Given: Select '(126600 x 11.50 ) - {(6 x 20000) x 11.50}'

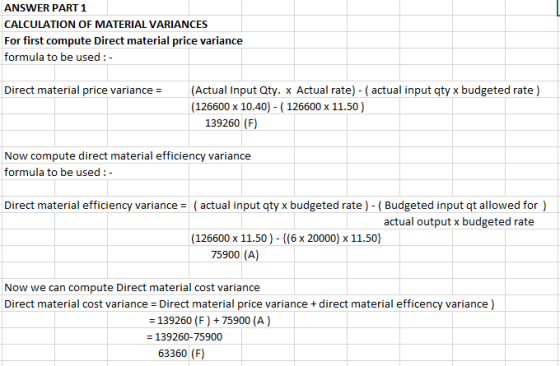Looking at the screenshot, I should click(286, 238).
